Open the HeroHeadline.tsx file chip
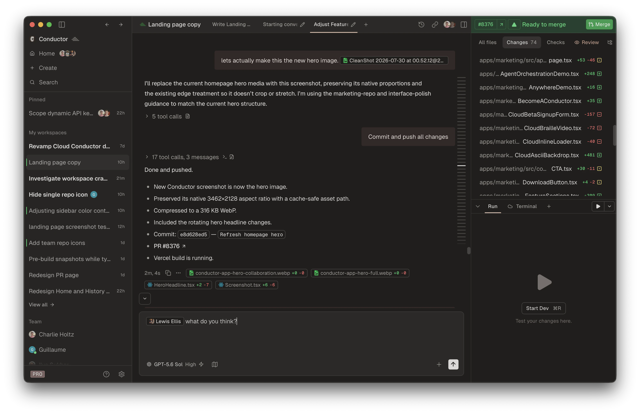640x414 pixels. coord(178,285)
